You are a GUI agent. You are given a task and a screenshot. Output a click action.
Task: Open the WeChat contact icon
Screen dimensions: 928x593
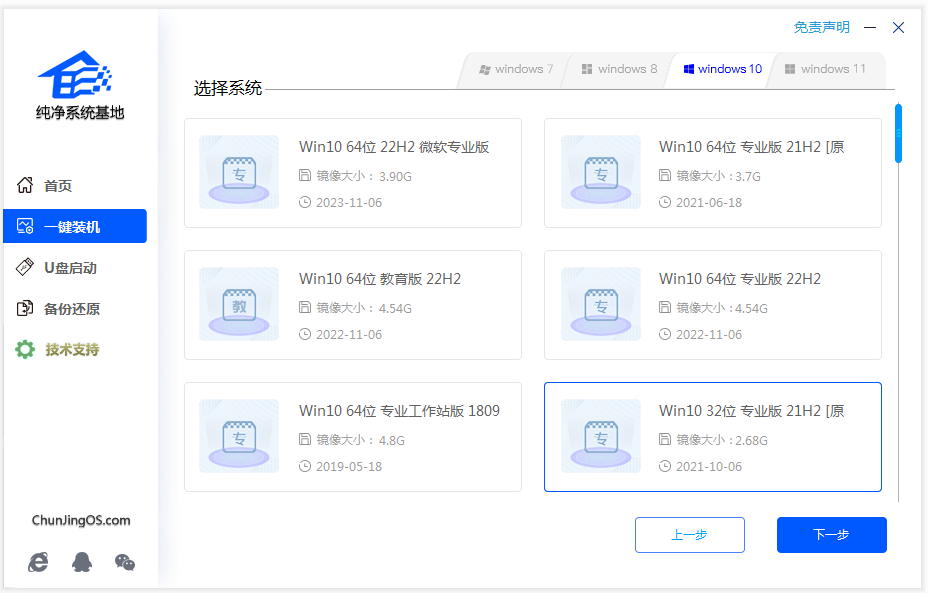(125, 562)
